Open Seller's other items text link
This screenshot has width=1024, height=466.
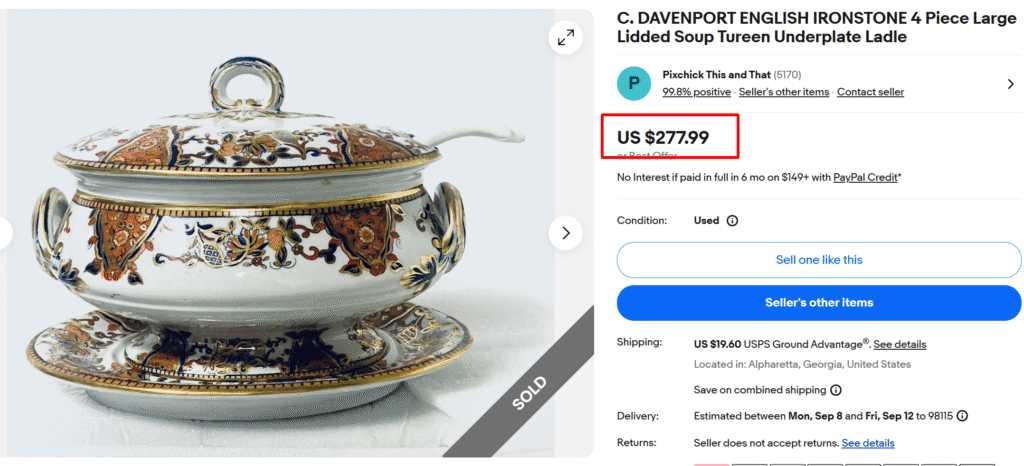(x=784, y=92)
